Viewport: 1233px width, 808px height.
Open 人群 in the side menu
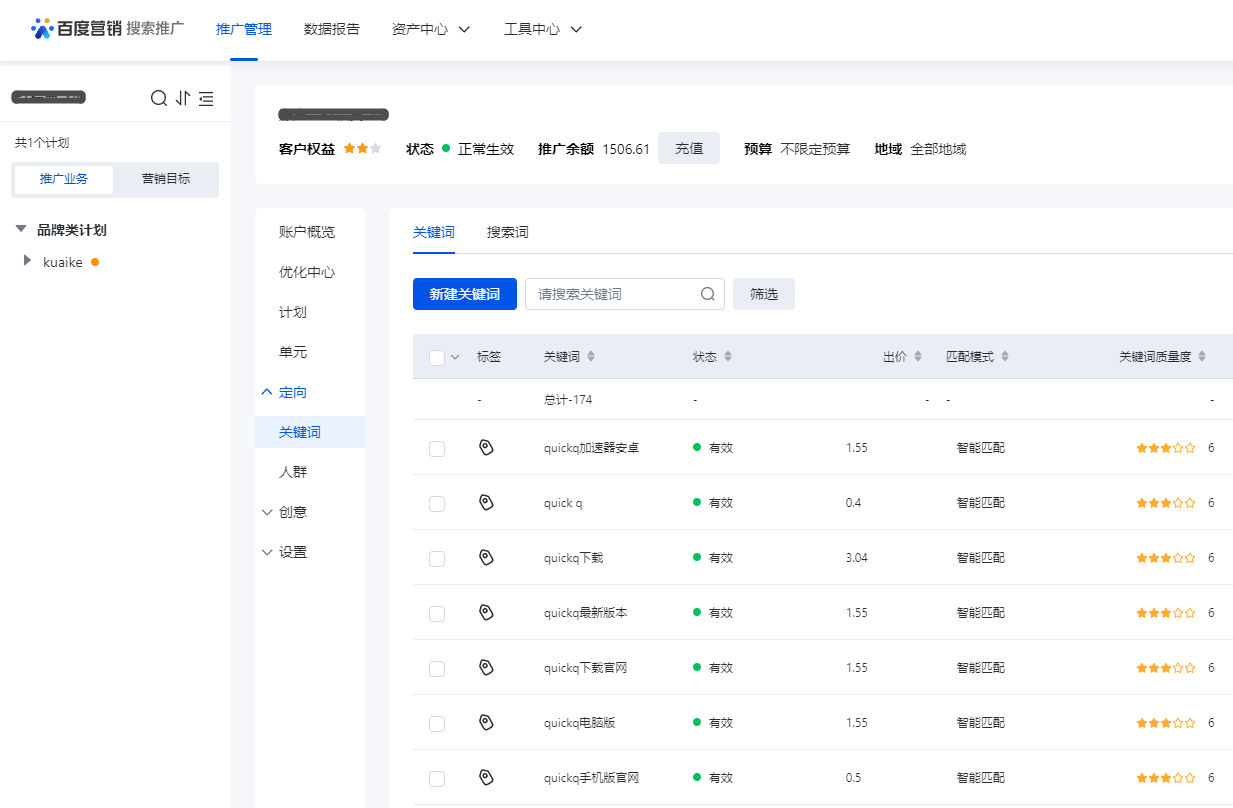coord(293,472)
